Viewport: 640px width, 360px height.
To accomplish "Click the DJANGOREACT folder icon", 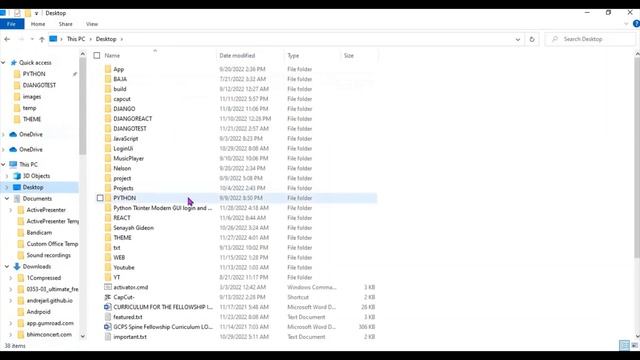I will coord(108,118).
